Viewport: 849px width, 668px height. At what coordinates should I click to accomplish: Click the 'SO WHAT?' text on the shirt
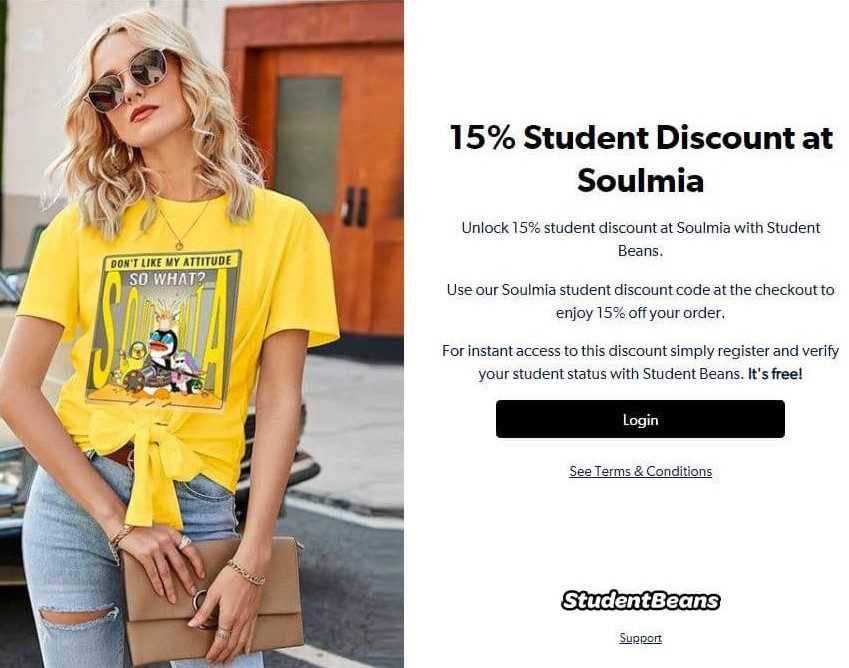tap(167, 279)
